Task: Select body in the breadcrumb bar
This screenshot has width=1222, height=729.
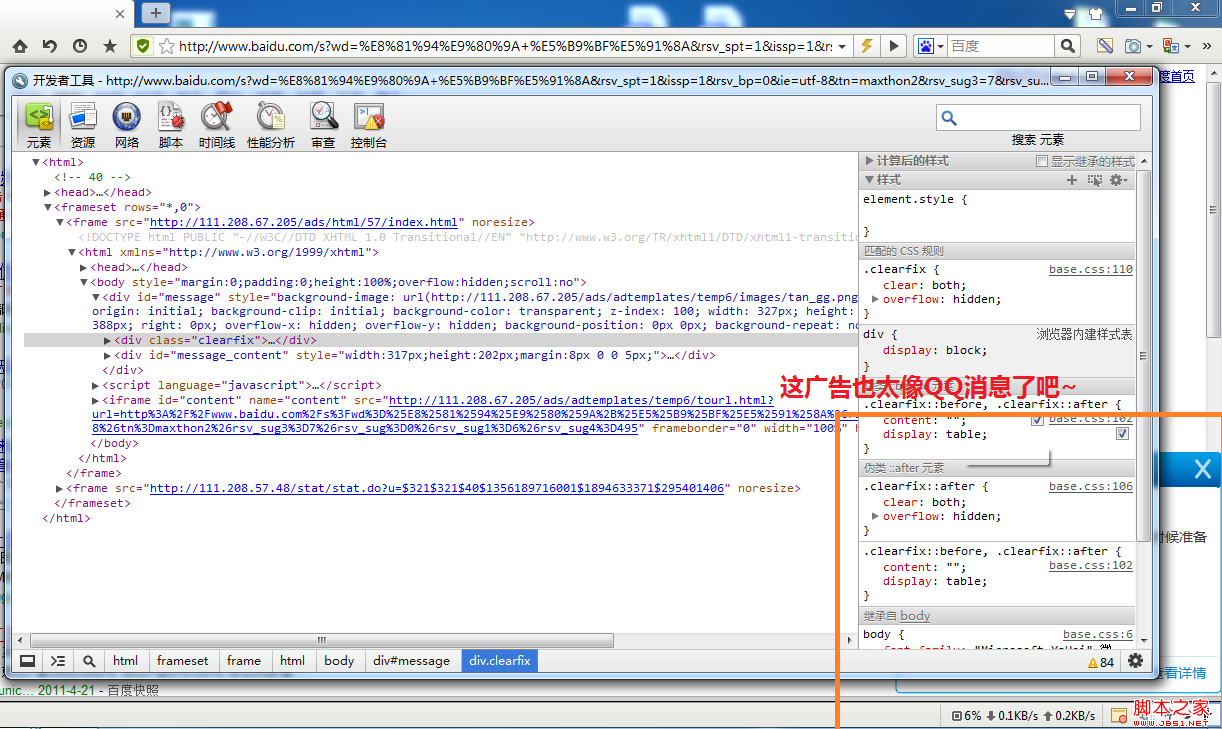Action: pos(339,661)
